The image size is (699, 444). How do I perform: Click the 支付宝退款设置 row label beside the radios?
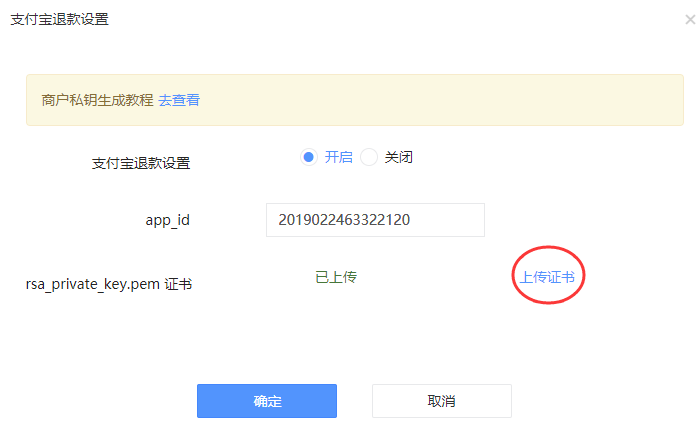pyautogui.click(x=141, y=163)
